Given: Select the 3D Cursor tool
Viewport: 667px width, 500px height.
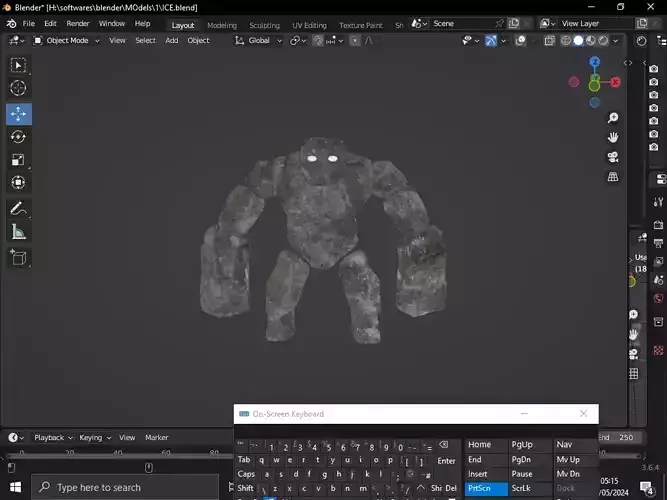Looking at the screenshot, I should (18, 88).
